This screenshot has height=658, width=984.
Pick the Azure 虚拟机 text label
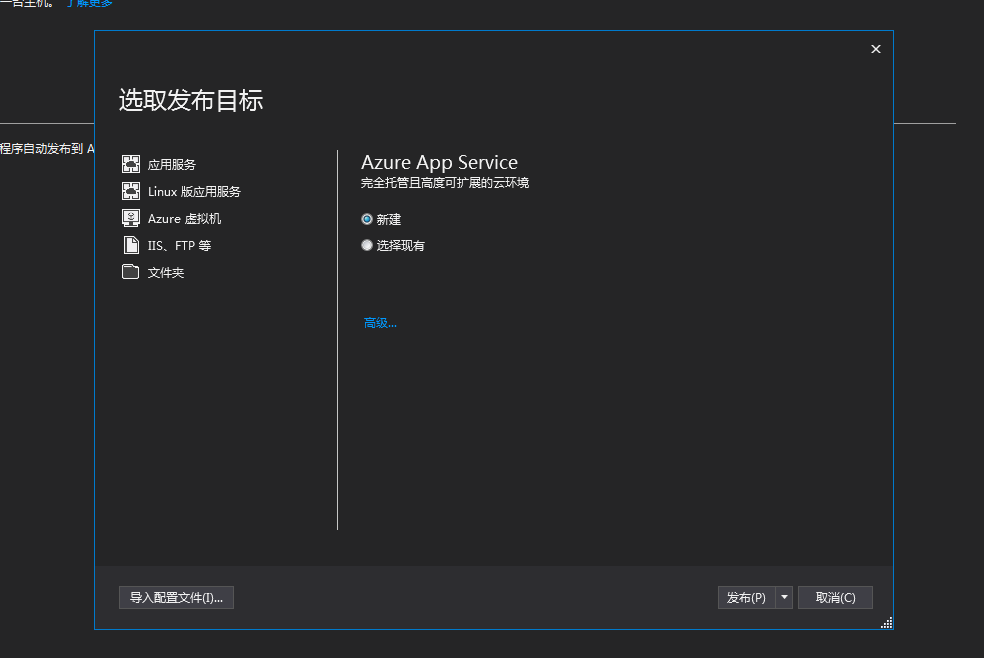pos(184,219)
